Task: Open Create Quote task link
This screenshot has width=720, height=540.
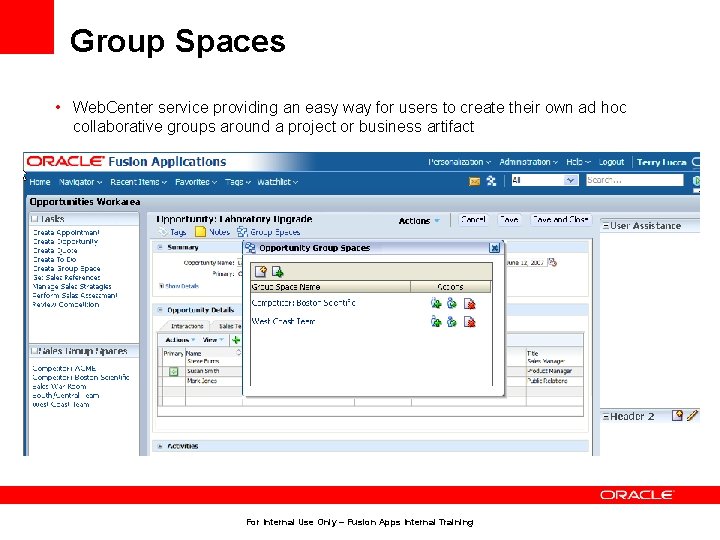Action: click(x=55, y=250)
